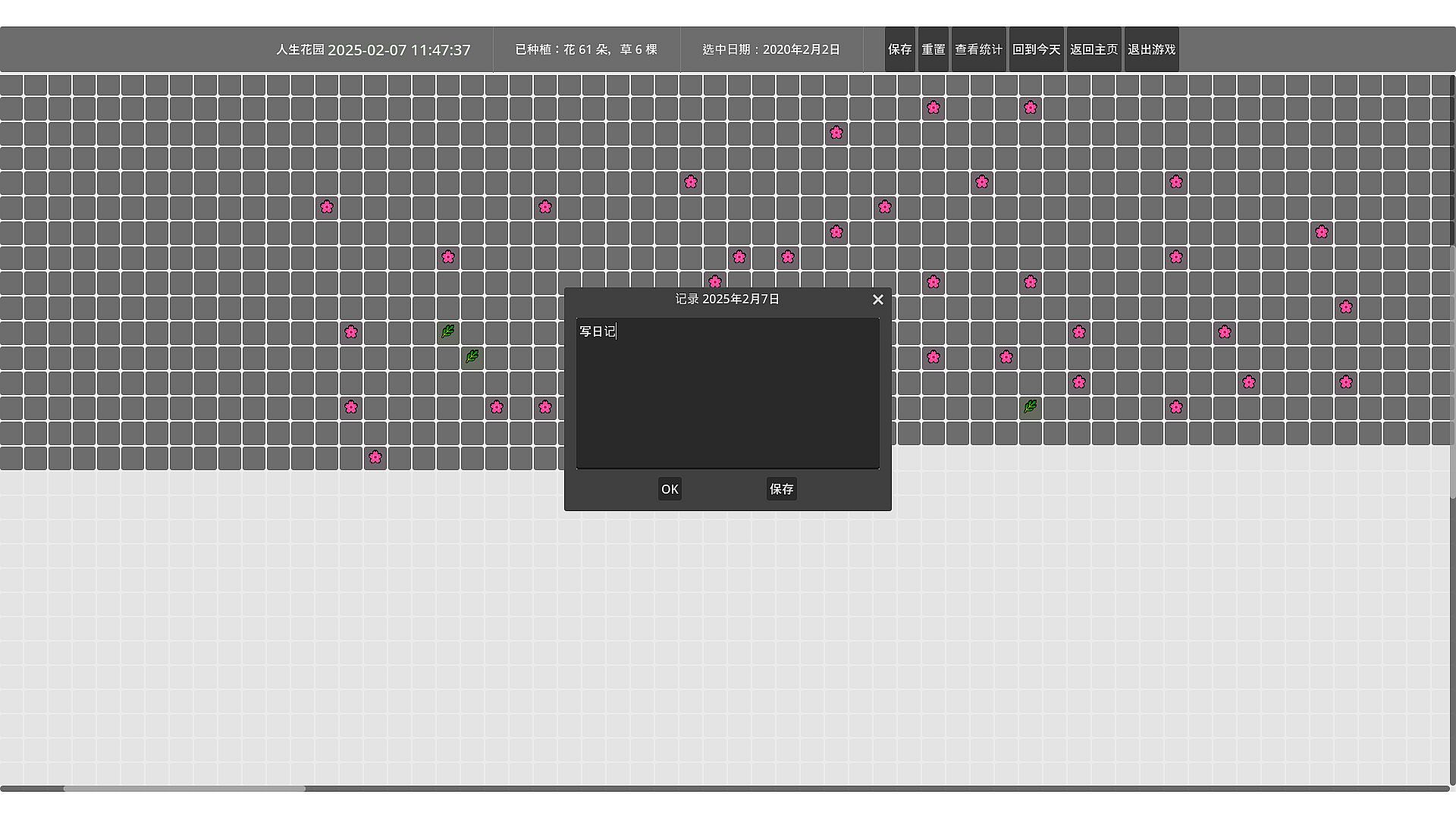Click the lower leaf icon left of dialog
1456x819 pixels.
[472, 356]
